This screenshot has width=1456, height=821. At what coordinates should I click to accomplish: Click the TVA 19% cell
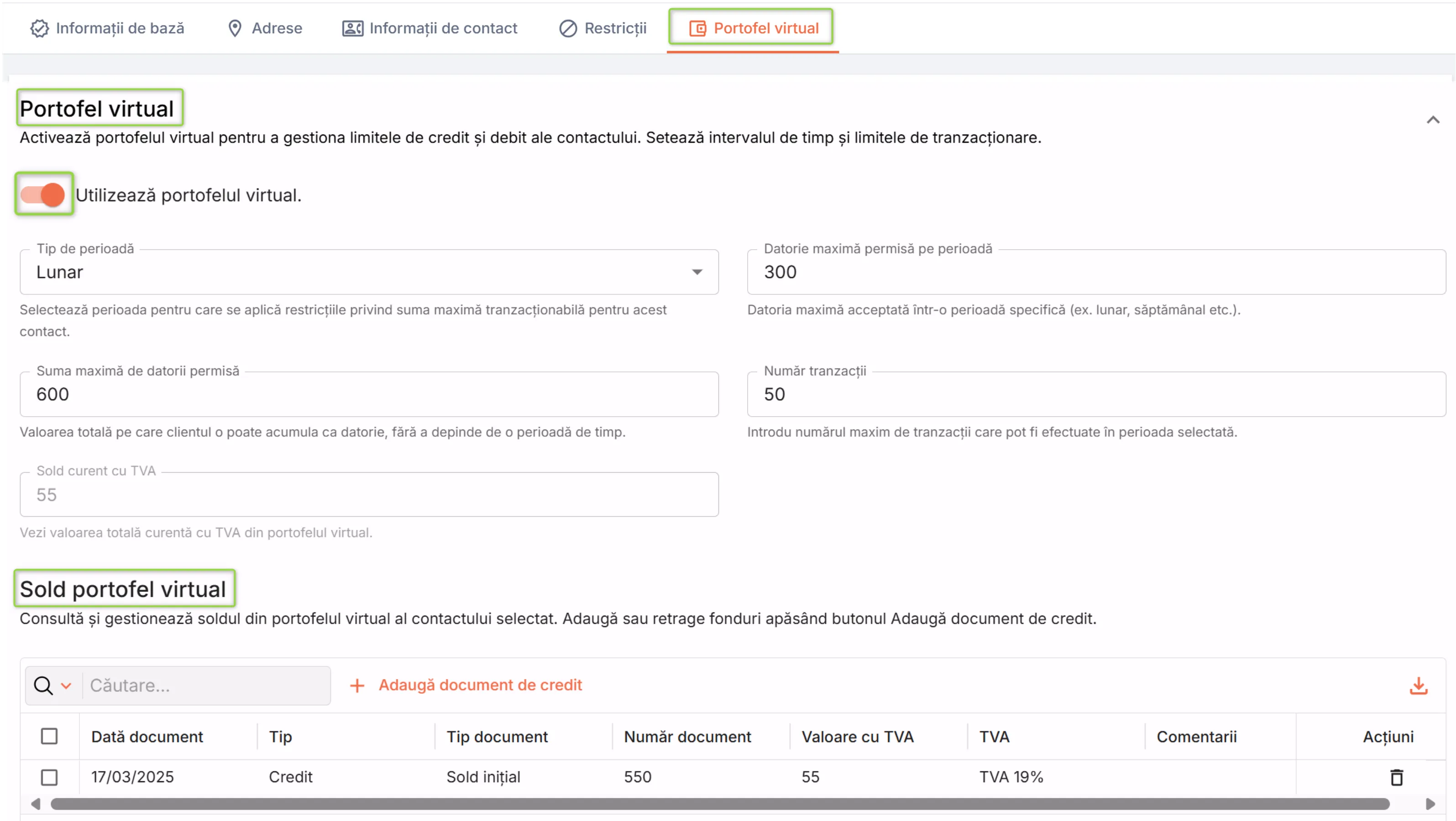(x=1011, y=777)
